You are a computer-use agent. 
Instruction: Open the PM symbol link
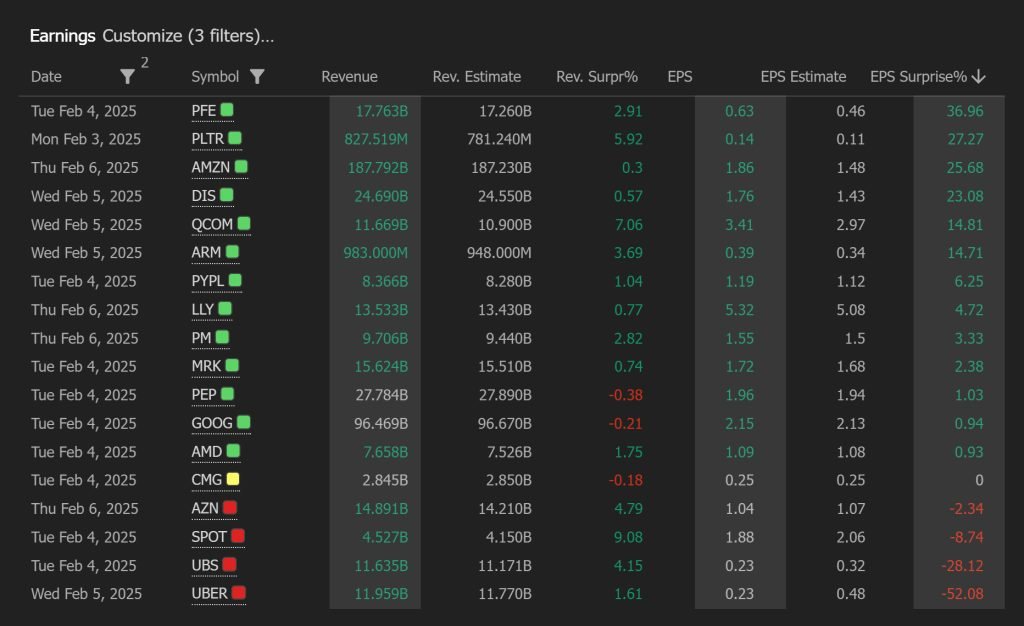[x=201, y=338]
